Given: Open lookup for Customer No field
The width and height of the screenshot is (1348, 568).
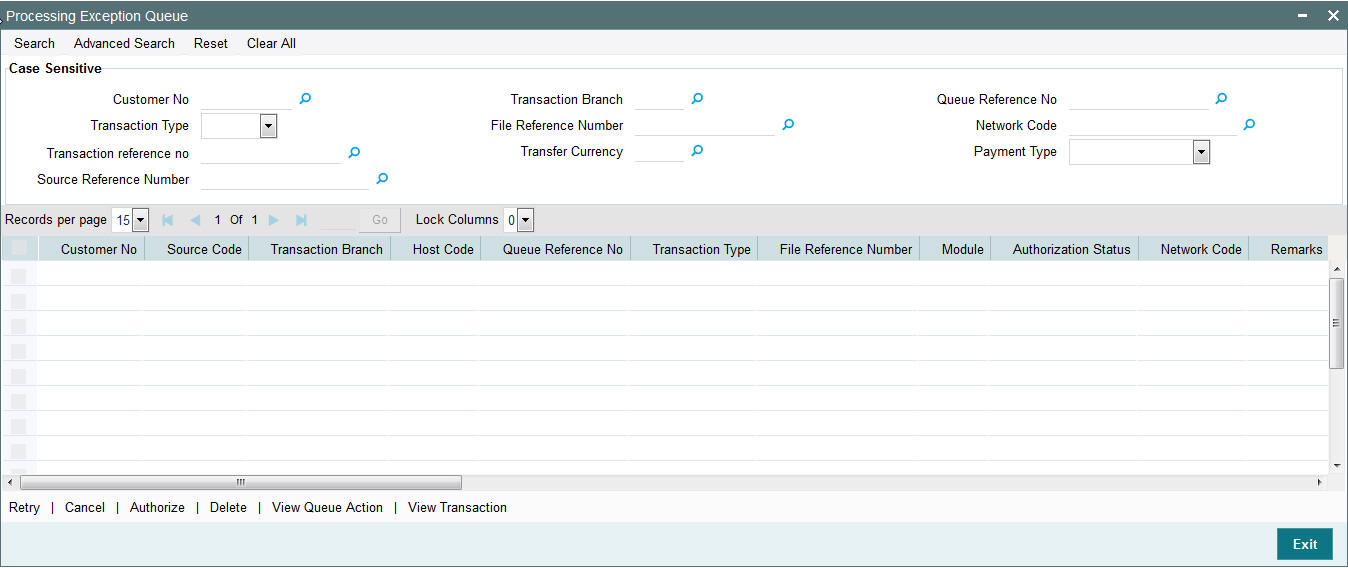Looking at the screenshot, I should pyautogui.click(x=306, y=98).
